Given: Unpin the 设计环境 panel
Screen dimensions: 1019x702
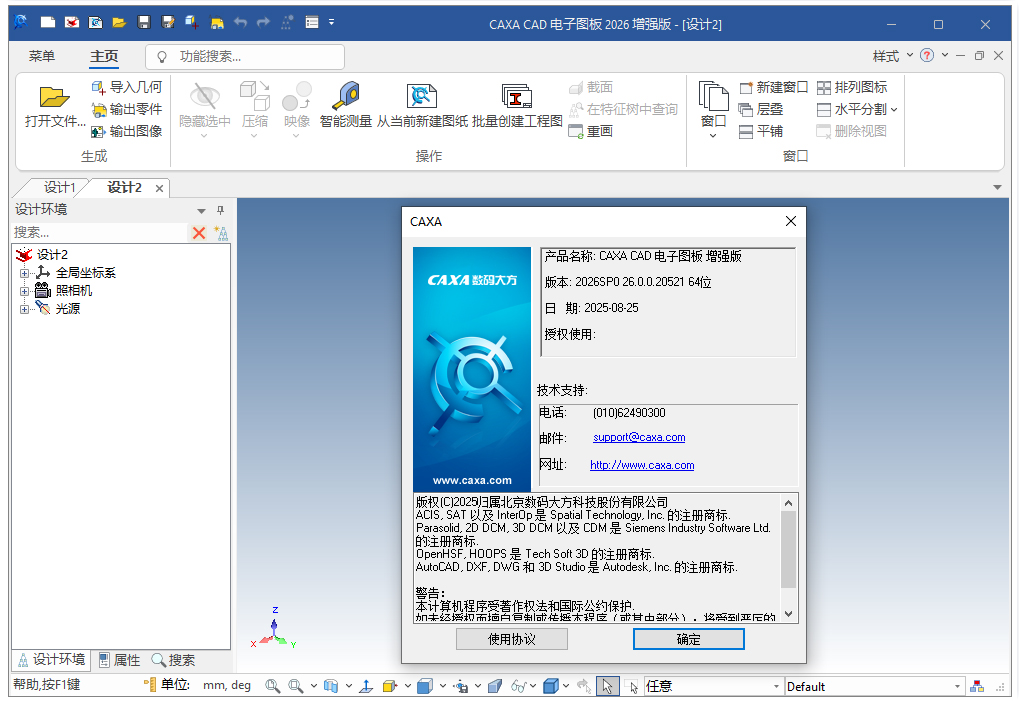Looking at the screenshot, I should 219,210.
